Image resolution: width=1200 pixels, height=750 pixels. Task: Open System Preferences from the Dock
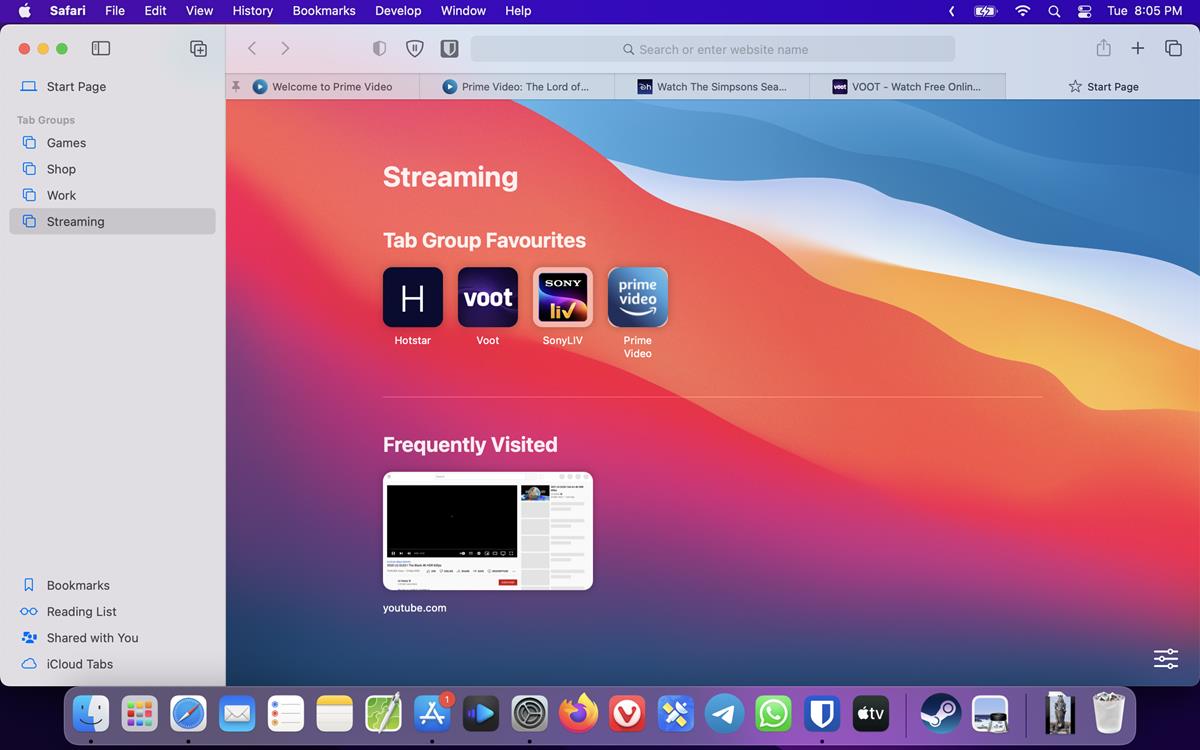529,713
